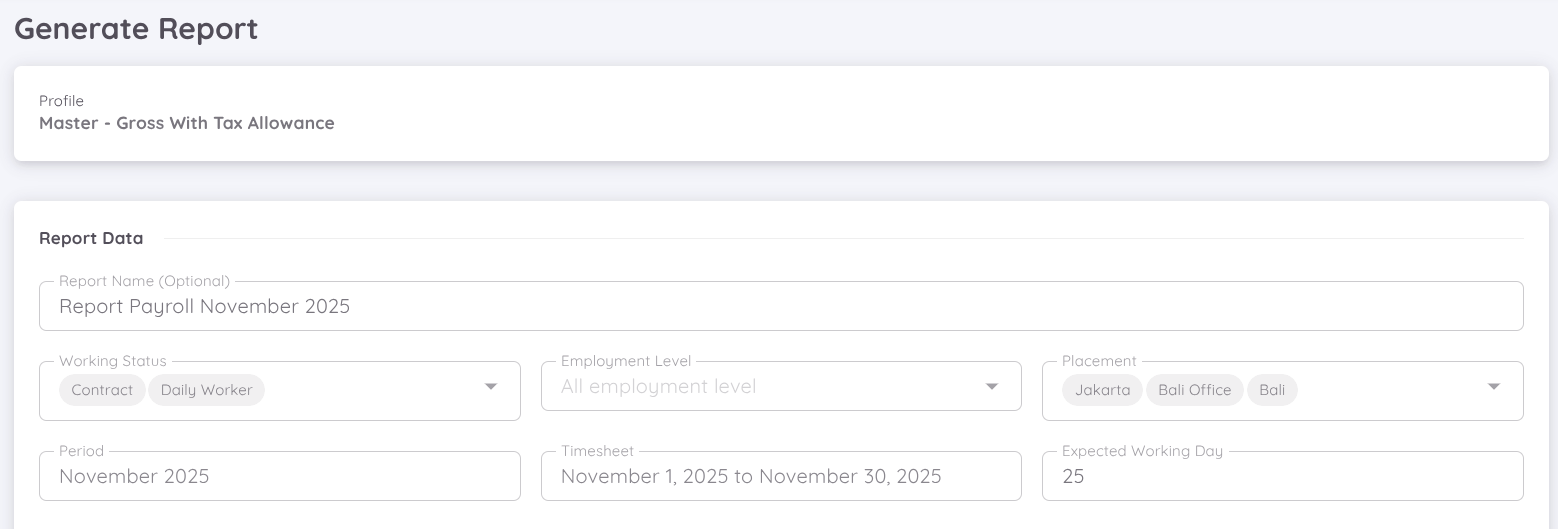Select the Bali placement chip
This screenshot has width=1558, height=529.
click(1272, 390)
